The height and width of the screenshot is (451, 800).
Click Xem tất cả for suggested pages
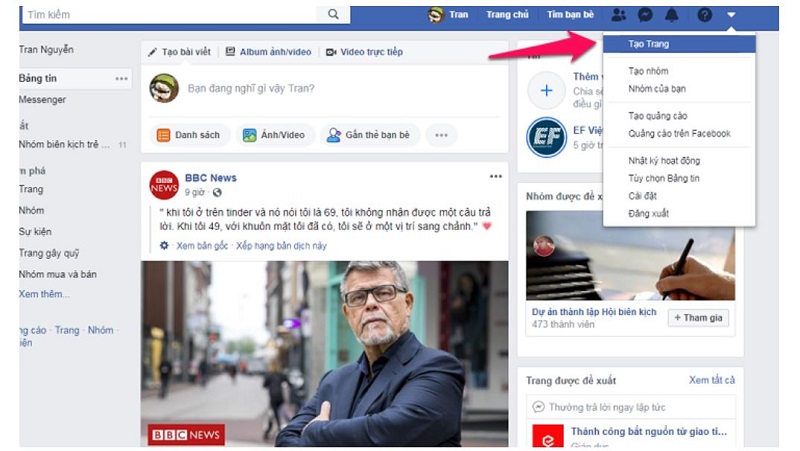712,380
